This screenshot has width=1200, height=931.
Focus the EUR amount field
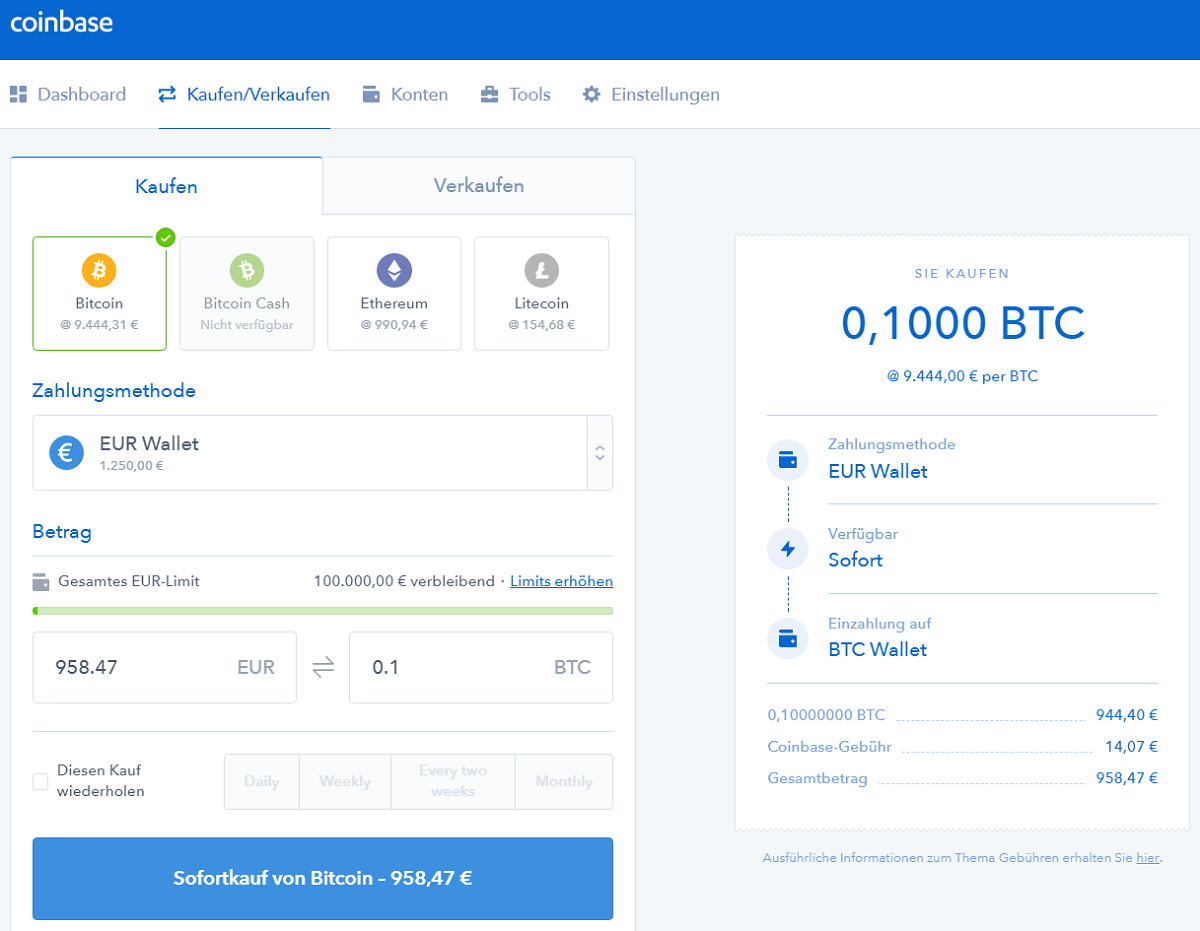[165, 667]
